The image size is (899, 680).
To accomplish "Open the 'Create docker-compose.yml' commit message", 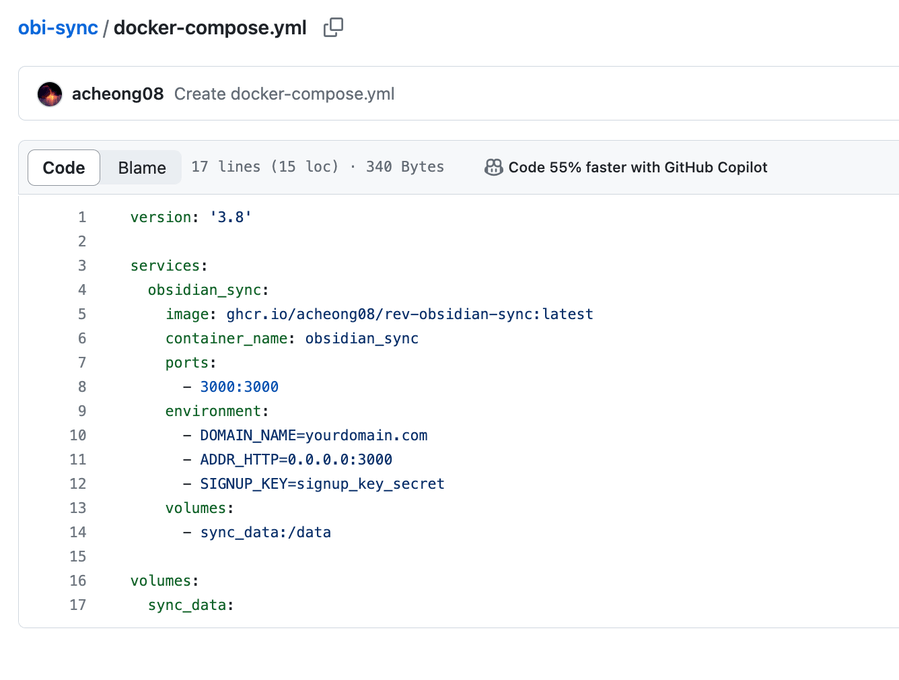I will tap(284, 94).
